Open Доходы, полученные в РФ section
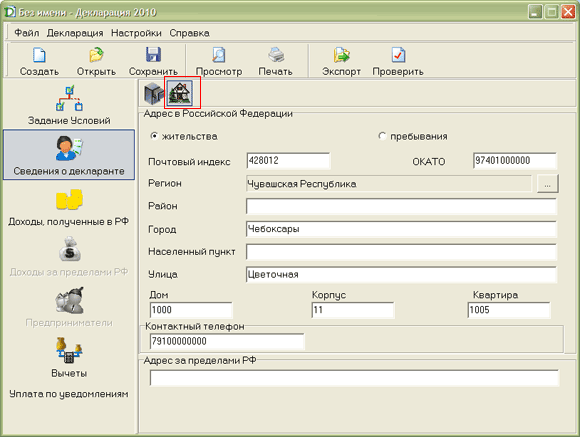 click(69, 207)
